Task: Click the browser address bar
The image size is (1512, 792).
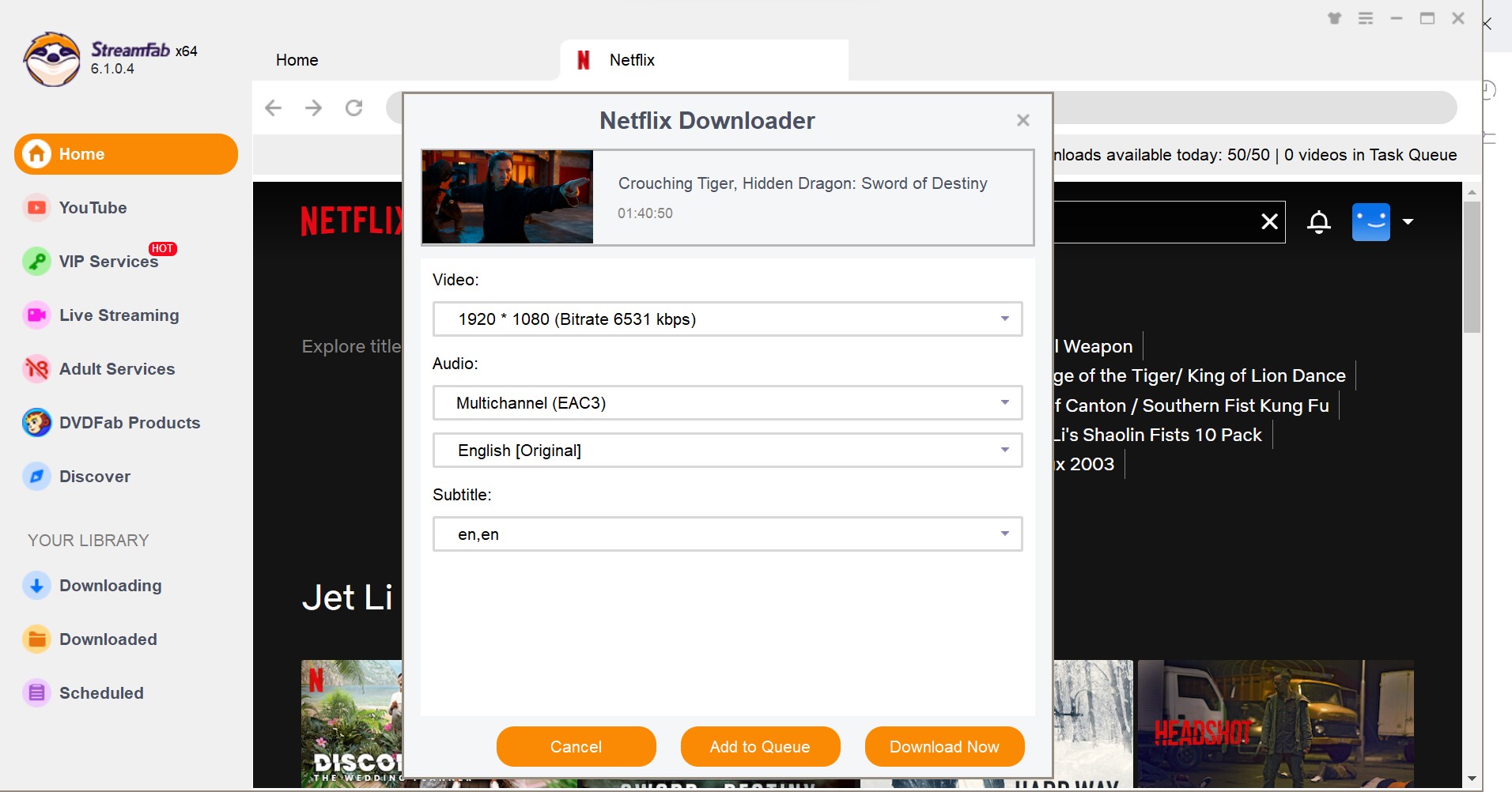Action: pos(1255,107)
